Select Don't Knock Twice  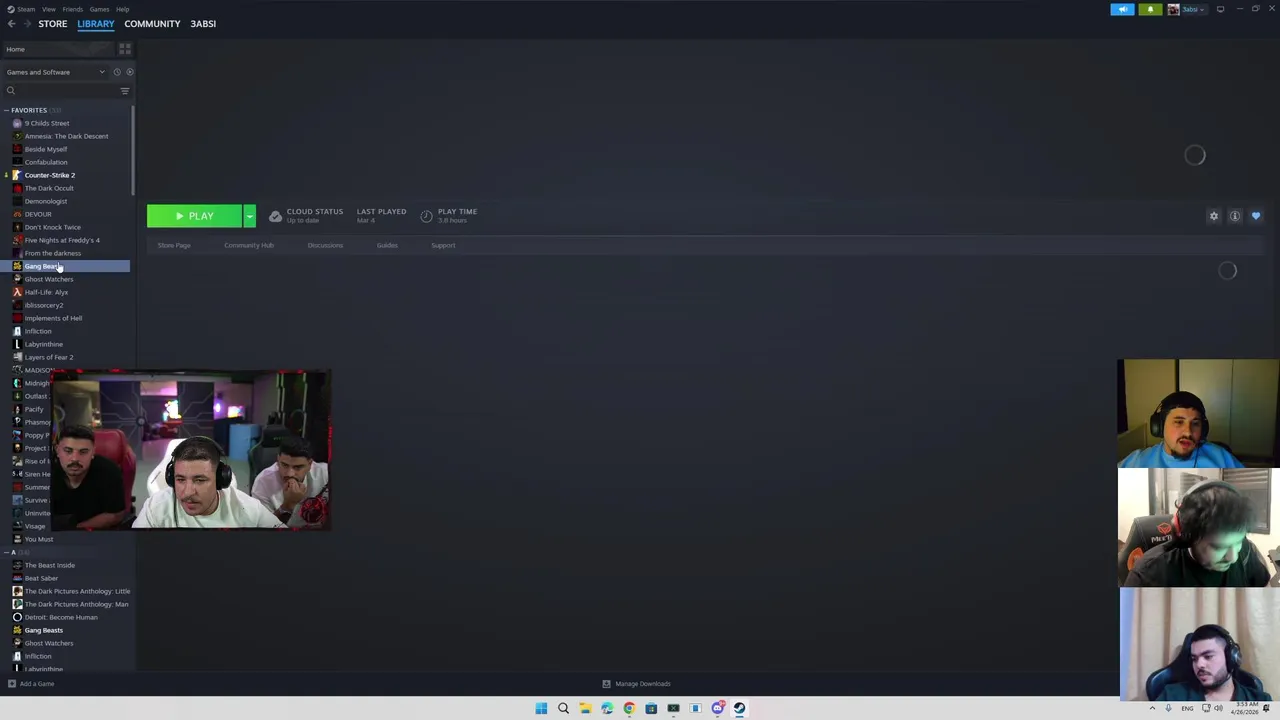tap(52, 227)
